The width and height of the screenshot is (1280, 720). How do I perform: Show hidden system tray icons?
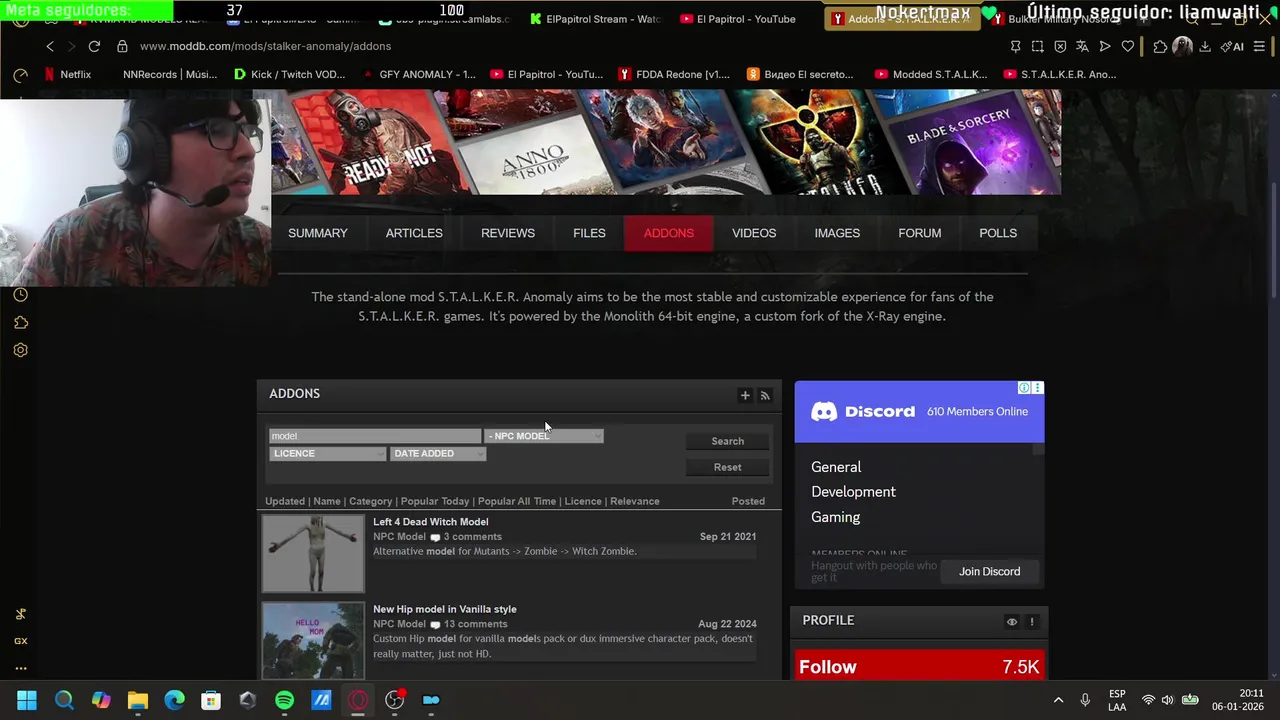click(1058, 700)
